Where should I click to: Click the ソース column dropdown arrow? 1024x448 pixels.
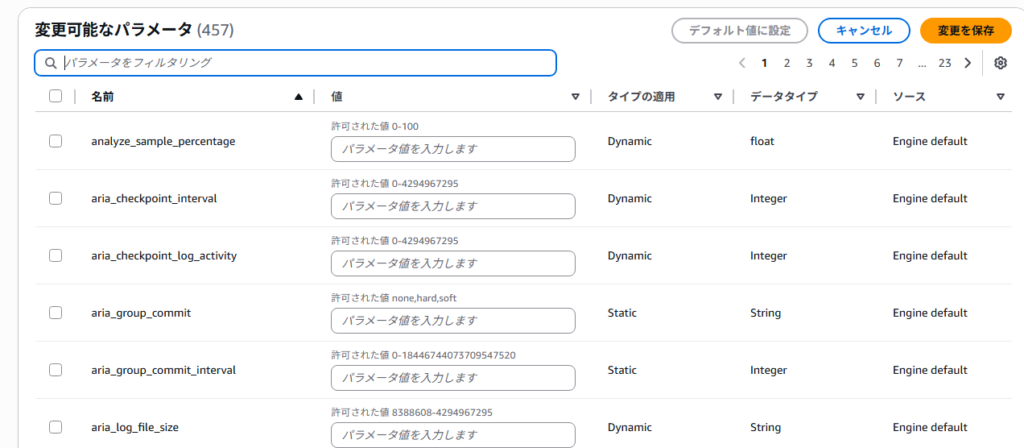(1000, 97)
